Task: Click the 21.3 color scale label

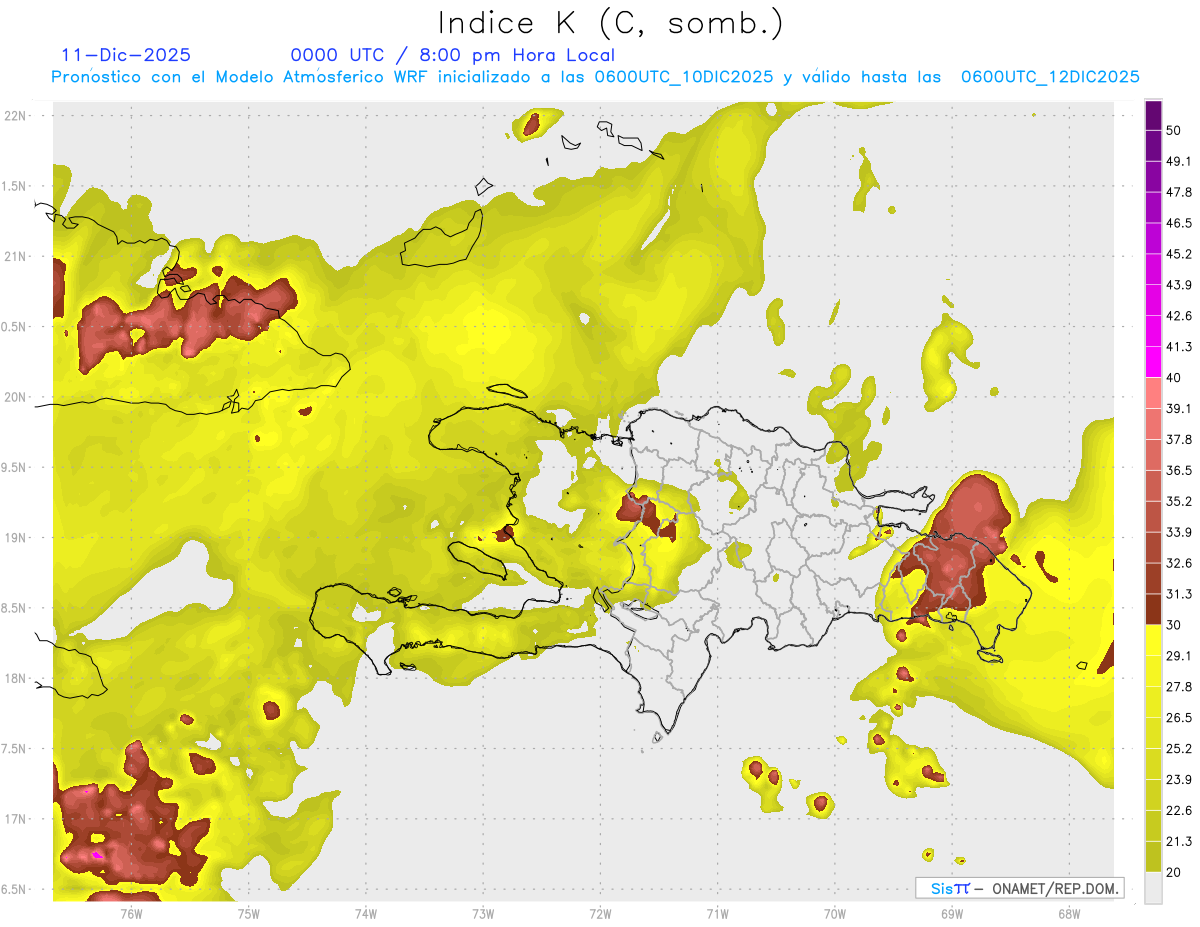Action: coord(1179,842)
